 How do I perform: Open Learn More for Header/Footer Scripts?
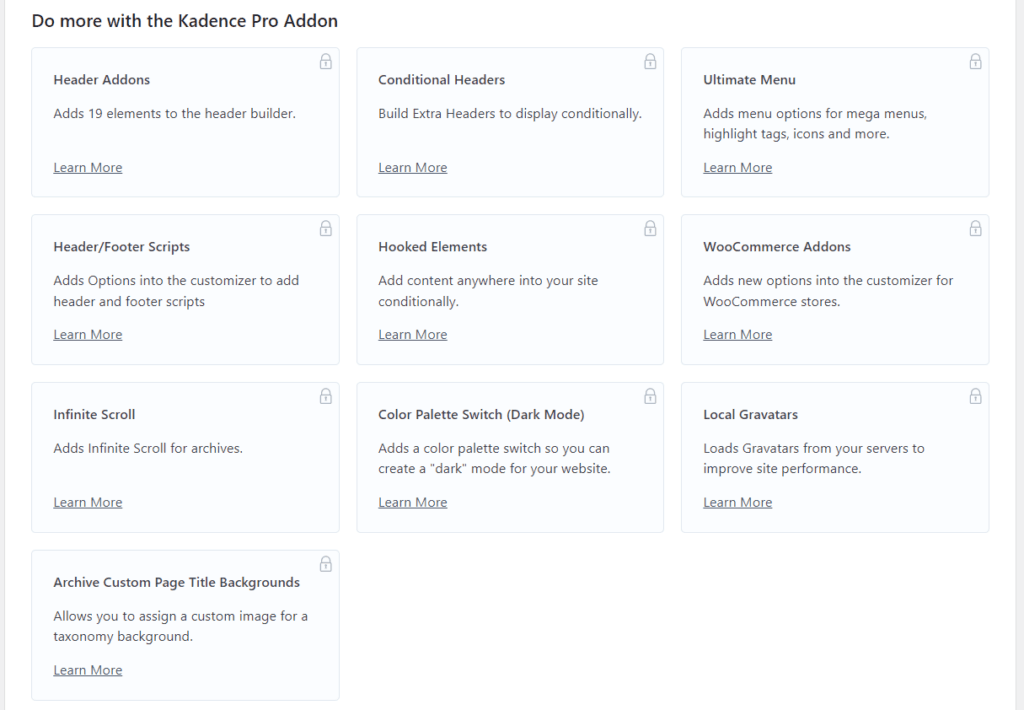(87, 334)
